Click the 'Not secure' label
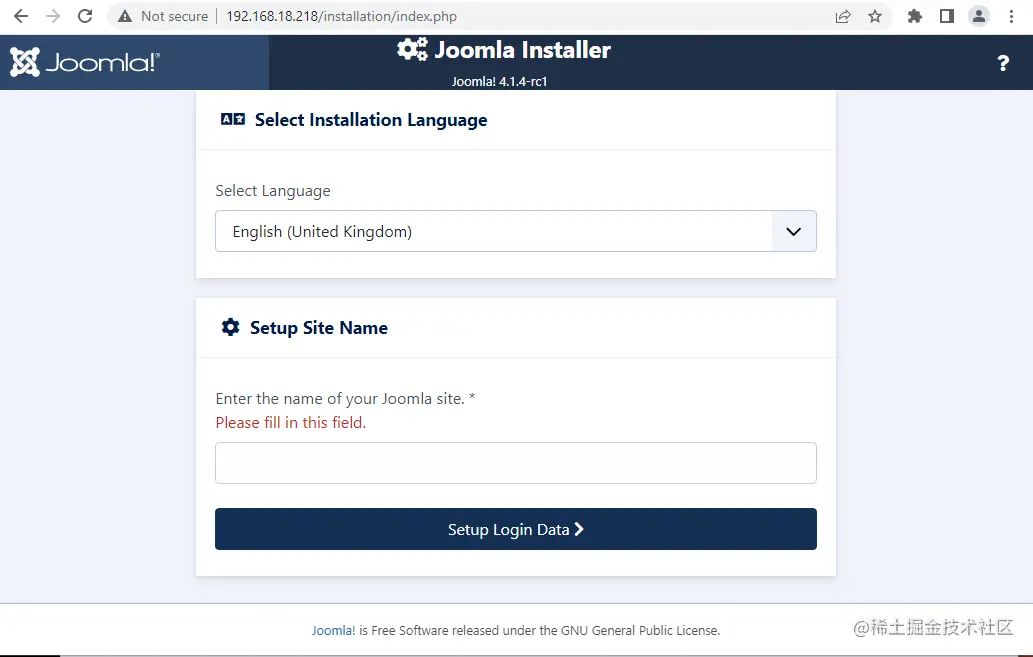Image resolution: width=1033 pixels, height=657 pixels. [175, 16]
